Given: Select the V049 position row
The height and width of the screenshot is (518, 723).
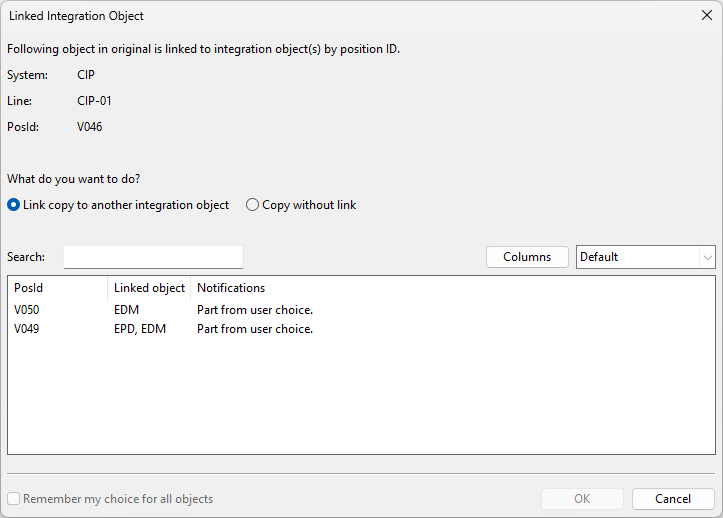Looking at the screenshot, I should coord(27,329).
